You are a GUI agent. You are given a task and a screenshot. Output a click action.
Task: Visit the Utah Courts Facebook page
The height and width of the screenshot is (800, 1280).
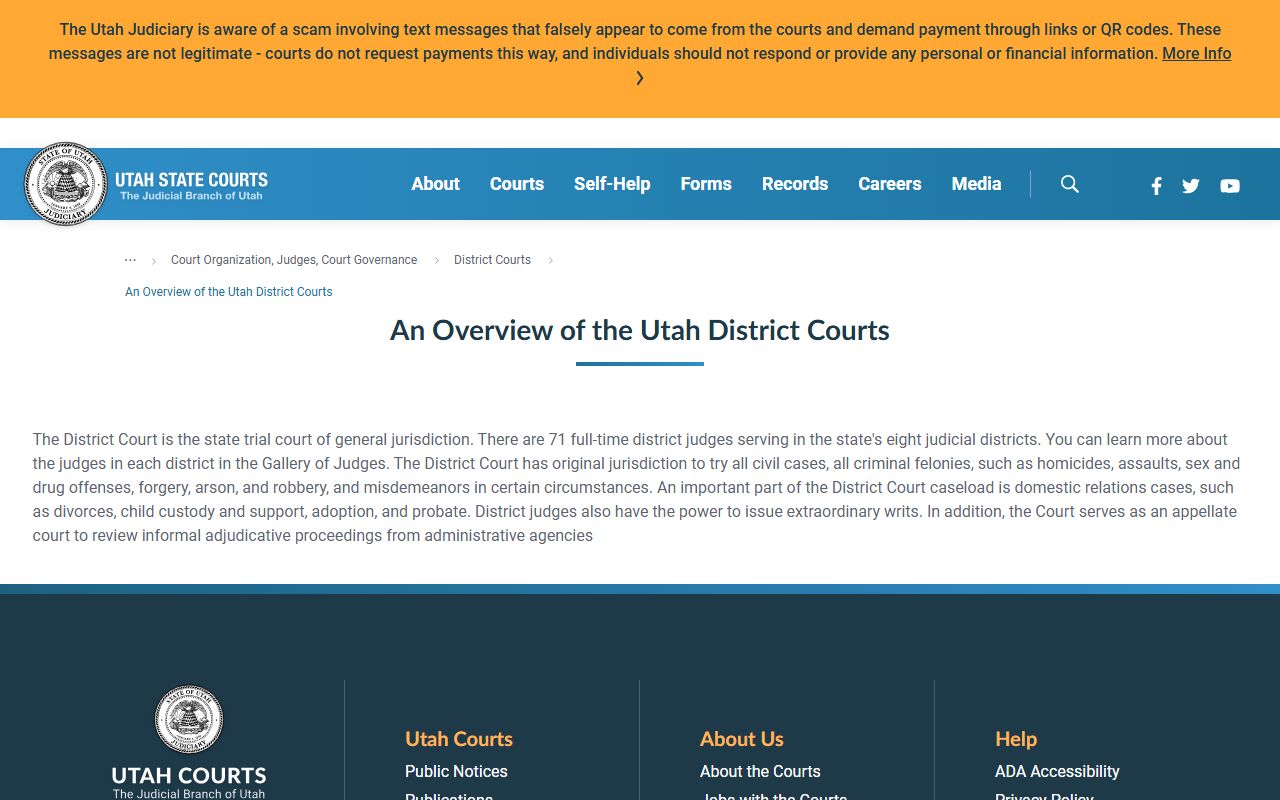point(1156,185)
